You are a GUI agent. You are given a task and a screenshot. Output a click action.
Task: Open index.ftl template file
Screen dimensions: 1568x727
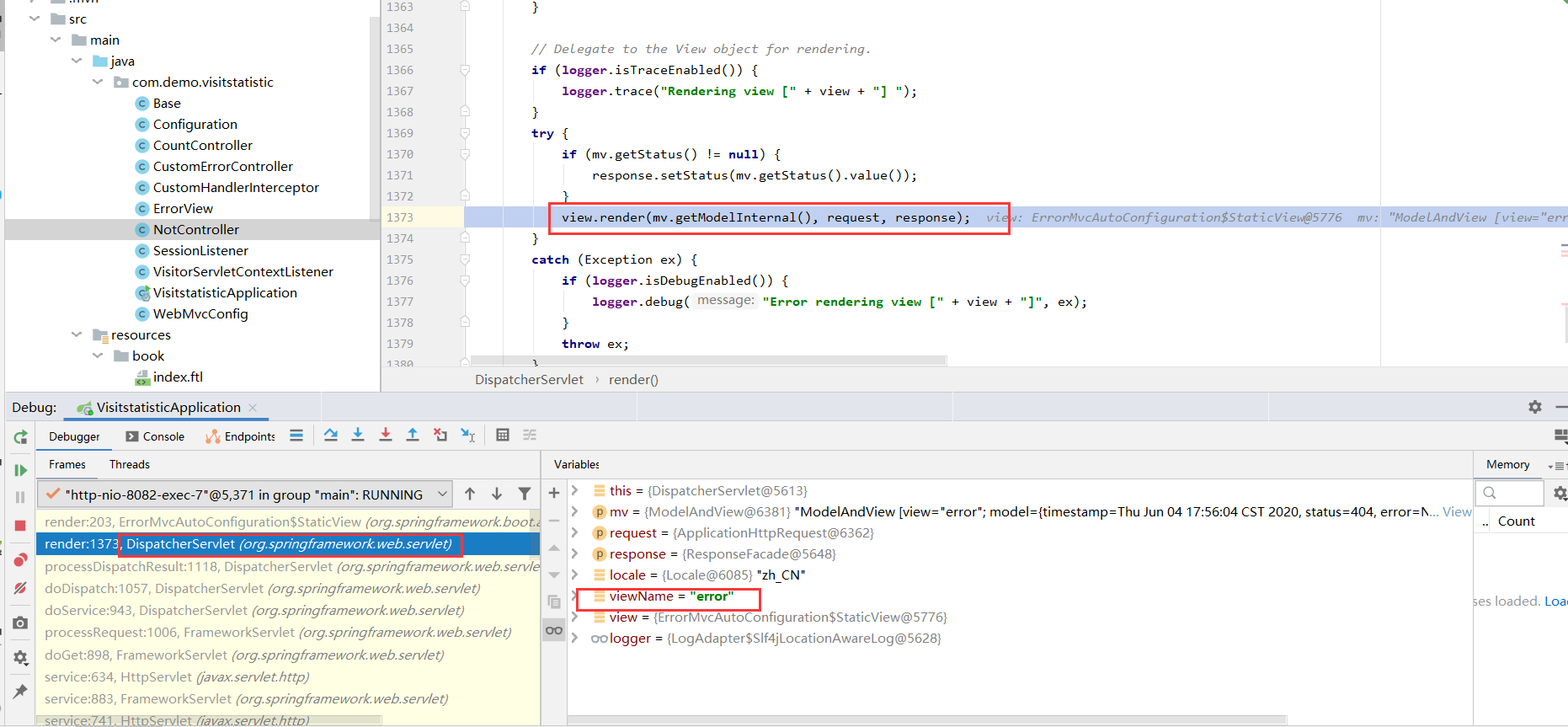click(x=178, y=377)
